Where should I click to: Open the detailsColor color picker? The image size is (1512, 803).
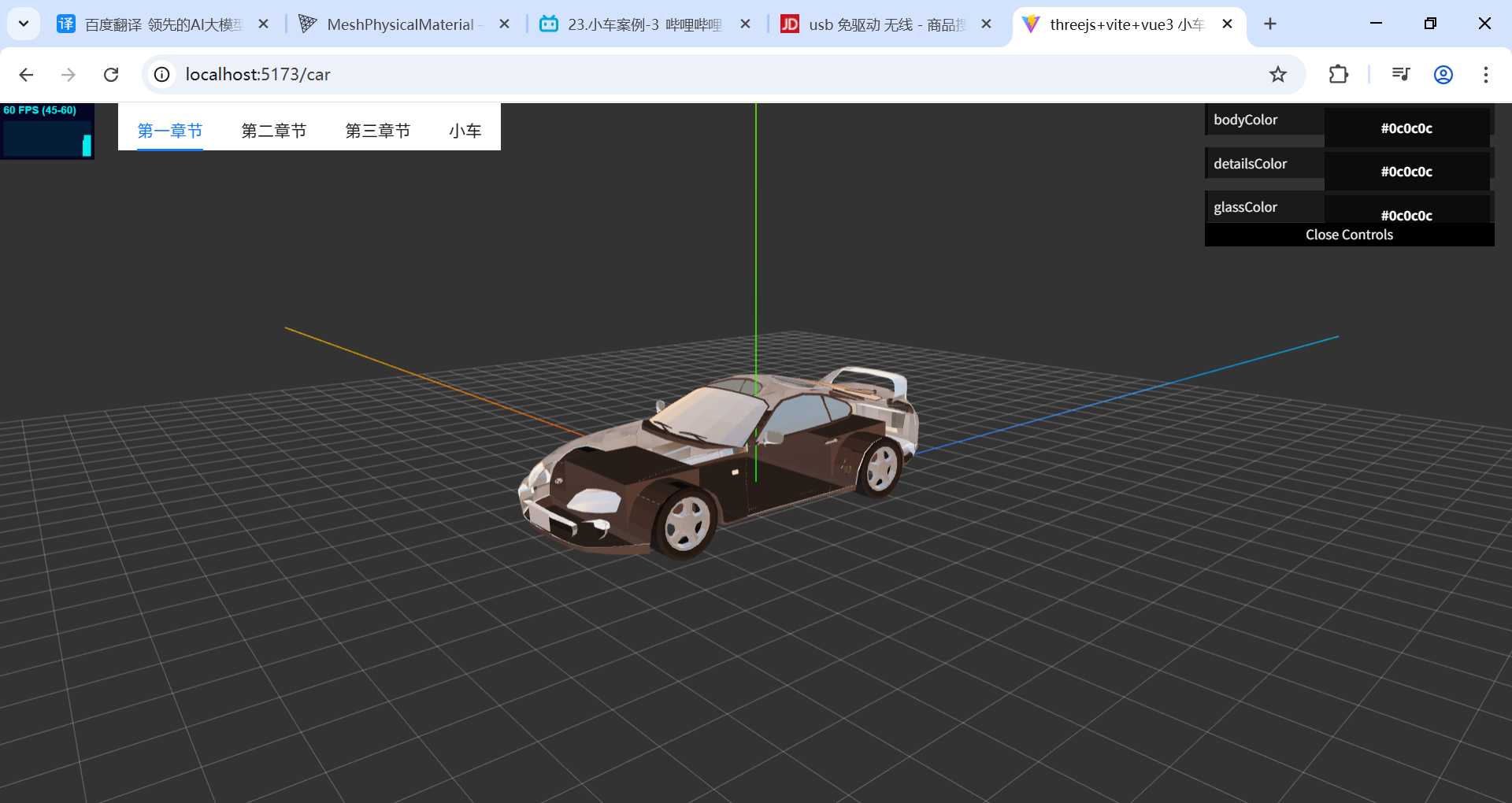pos(1406,172)
